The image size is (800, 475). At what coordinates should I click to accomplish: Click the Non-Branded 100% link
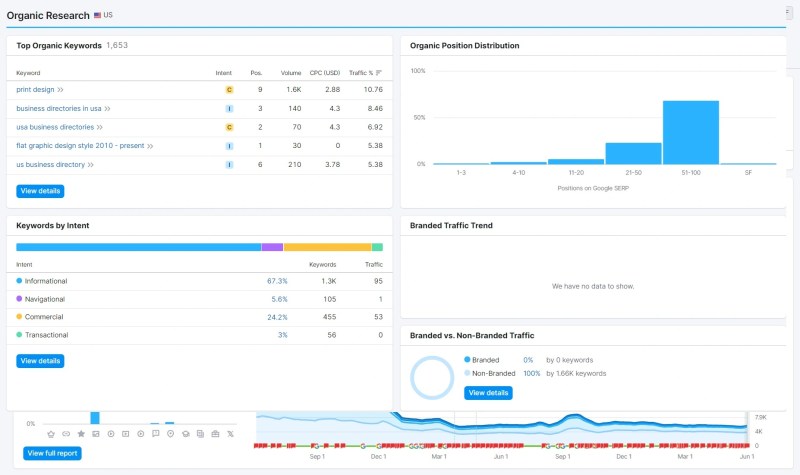532,373
